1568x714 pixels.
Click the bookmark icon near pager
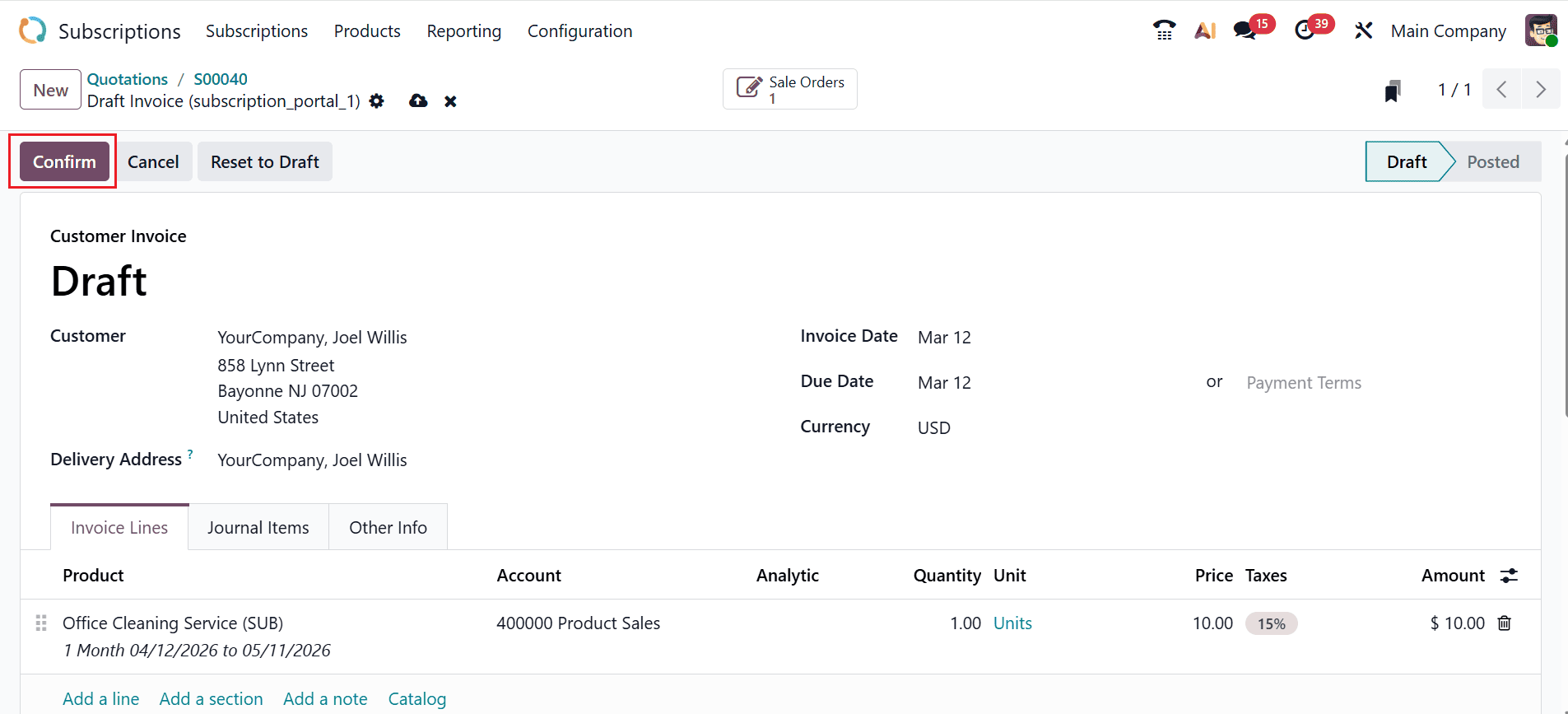(1392, 91)
